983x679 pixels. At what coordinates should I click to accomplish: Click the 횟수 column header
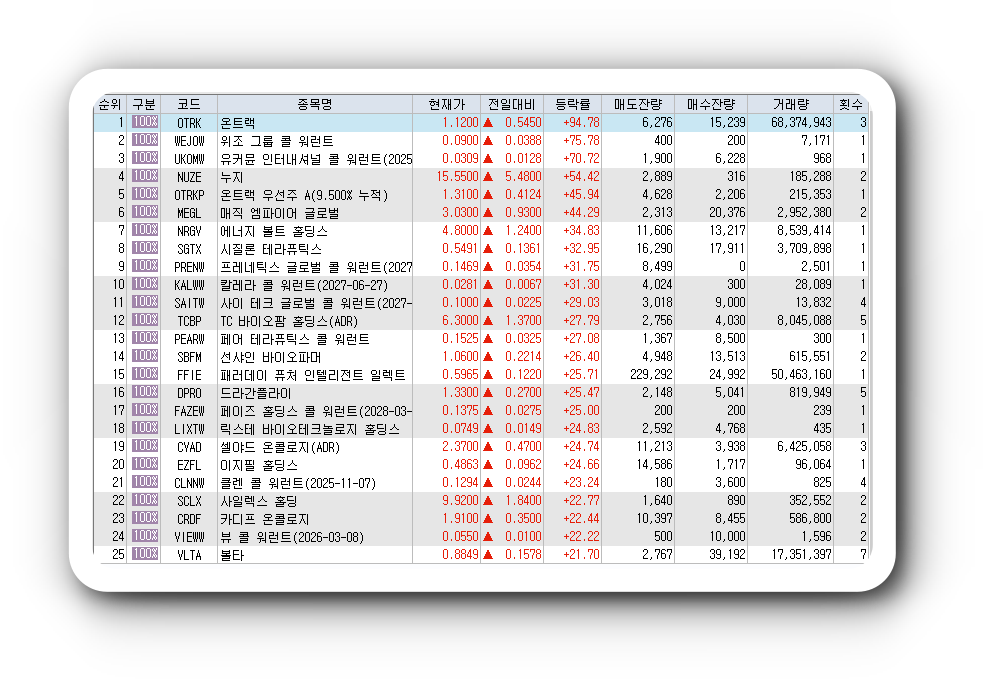pyautogui.click(x=851, y=104)
